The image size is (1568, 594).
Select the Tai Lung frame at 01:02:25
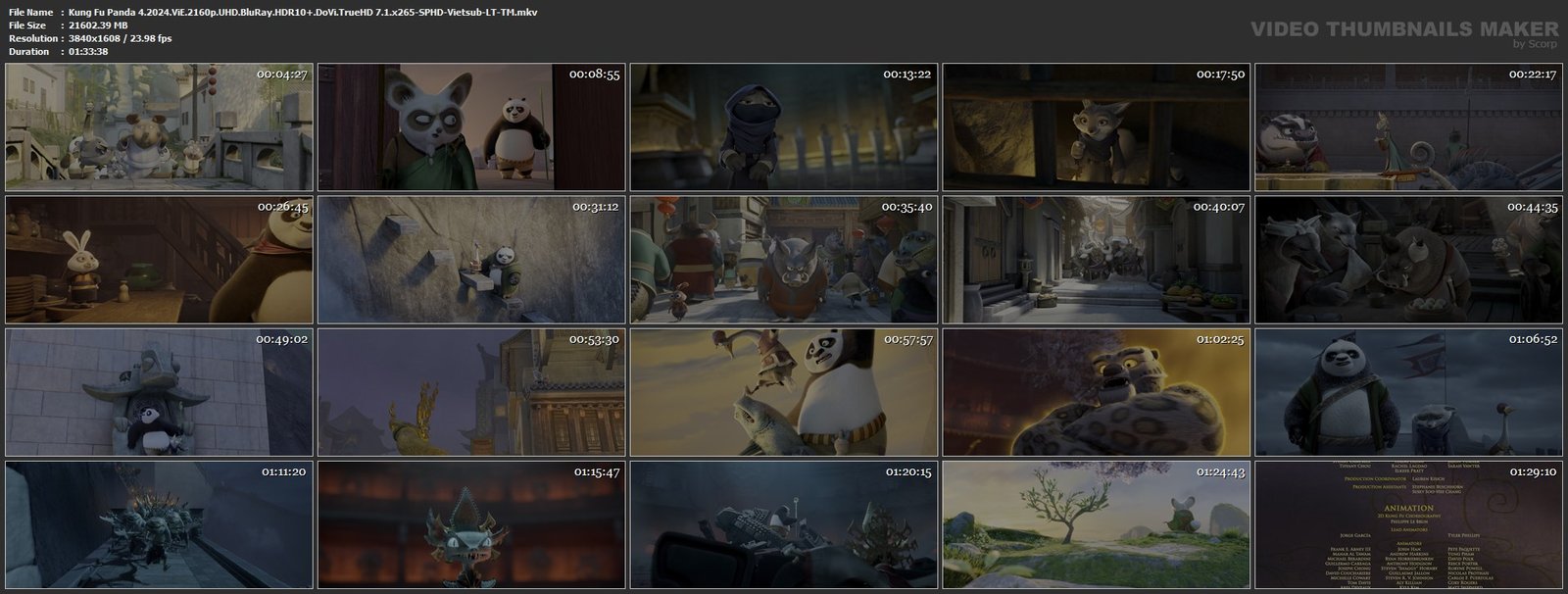click(x=1097, y=392)
